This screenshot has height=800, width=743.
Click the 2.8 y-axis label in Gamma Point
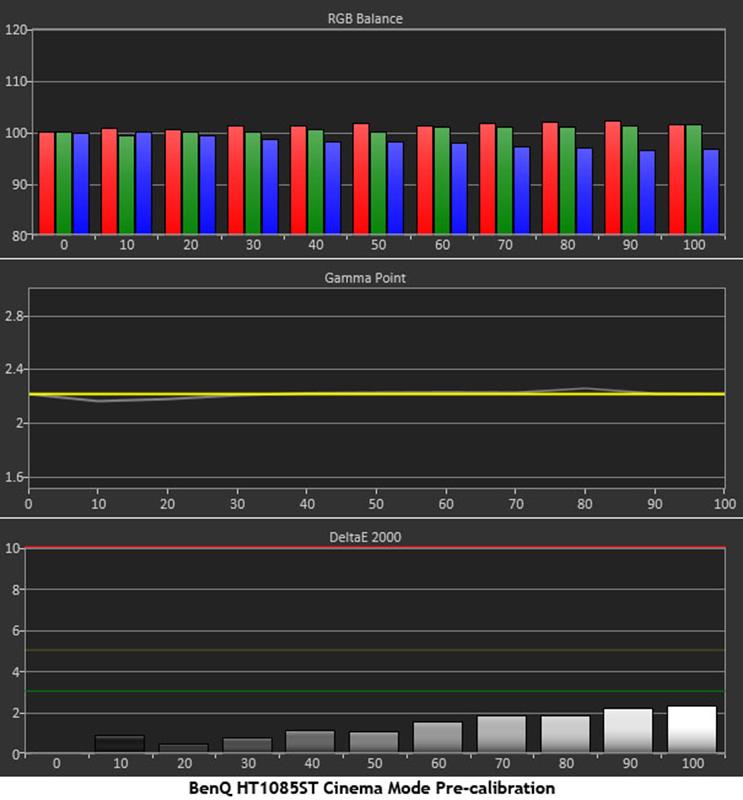tap(14, 316)
